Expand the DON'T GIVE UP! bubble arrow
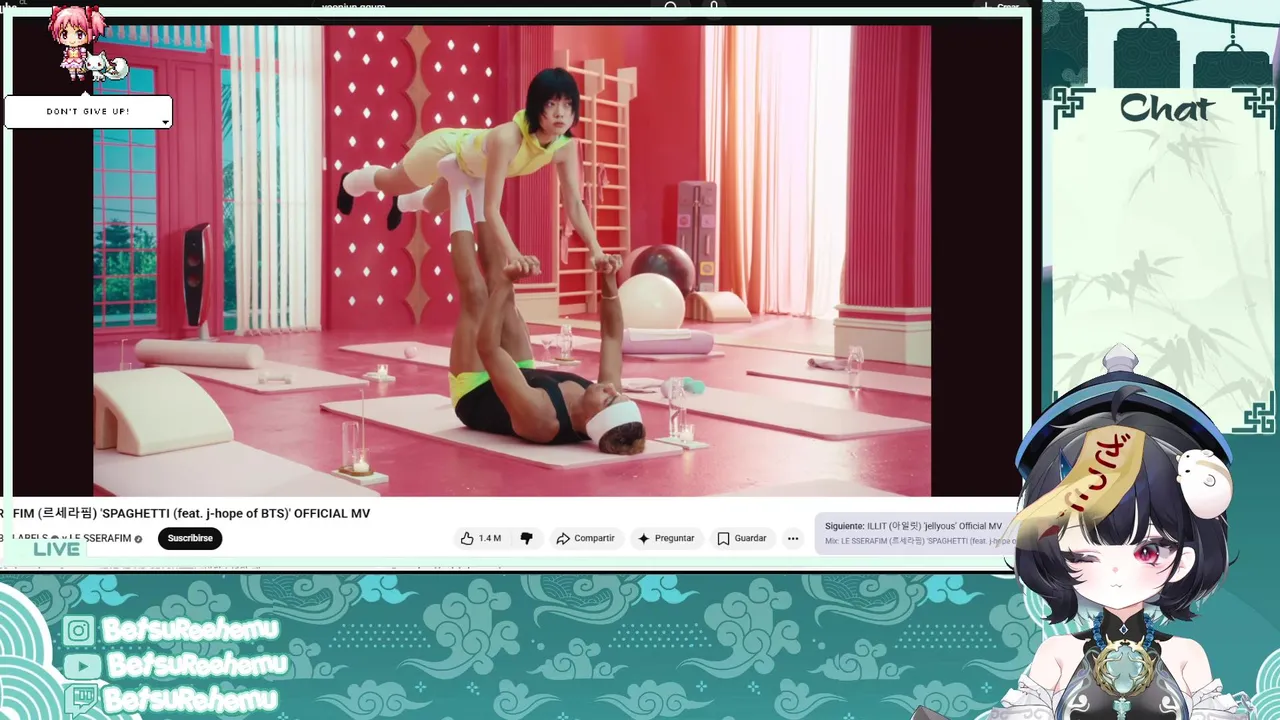Image resolution: width=1280 pixels, height=720 pixels. click(x=165, y=122)
